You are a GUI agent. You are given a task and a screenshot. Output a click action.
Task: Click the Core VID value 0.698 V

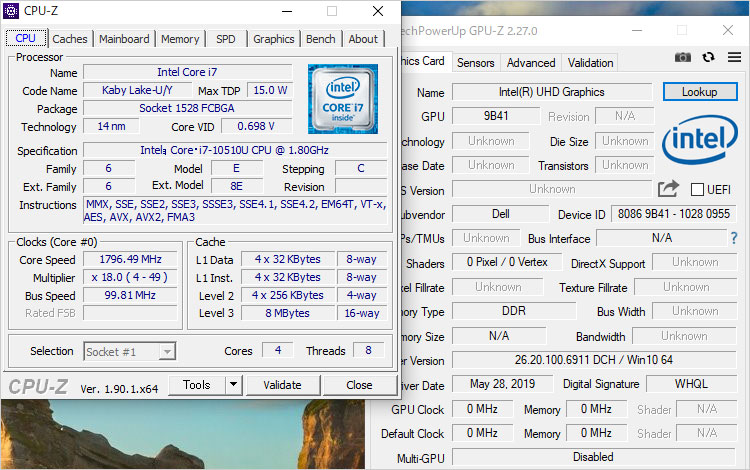(256, 126)
